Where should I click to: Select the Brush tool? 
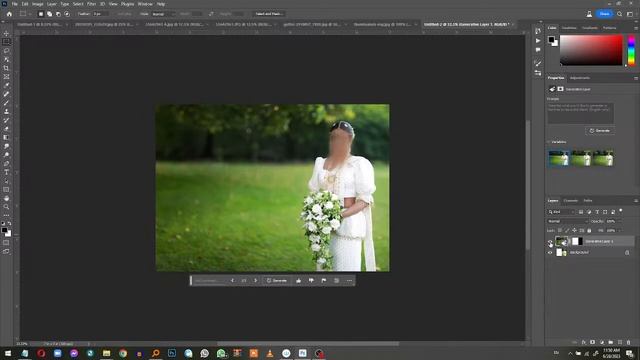coord(6,103)
